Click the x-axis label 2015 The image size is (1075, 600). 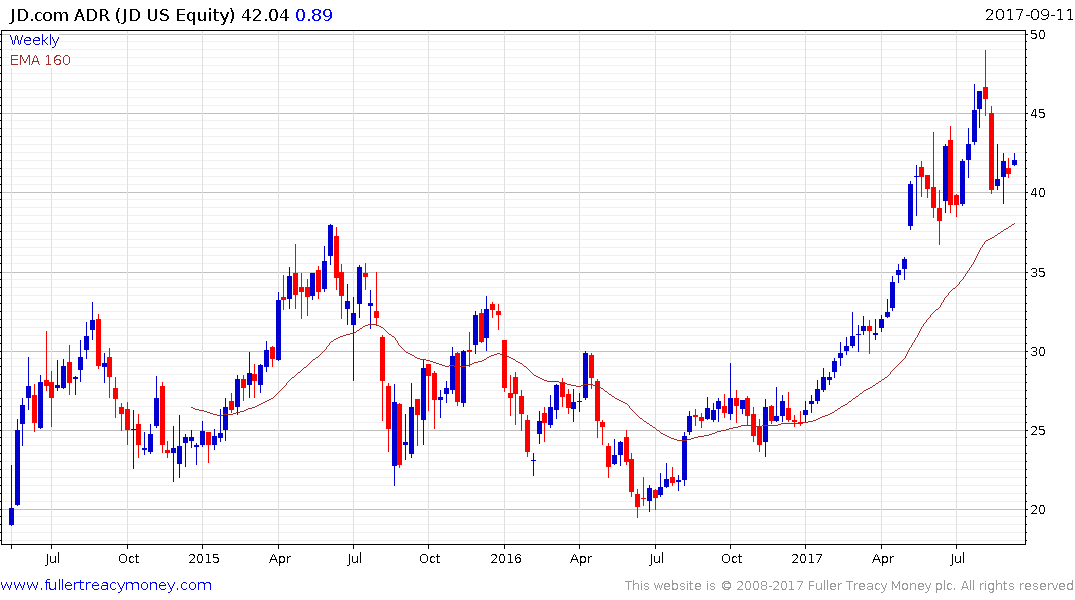pyautogui.click(x=204, y=558)
